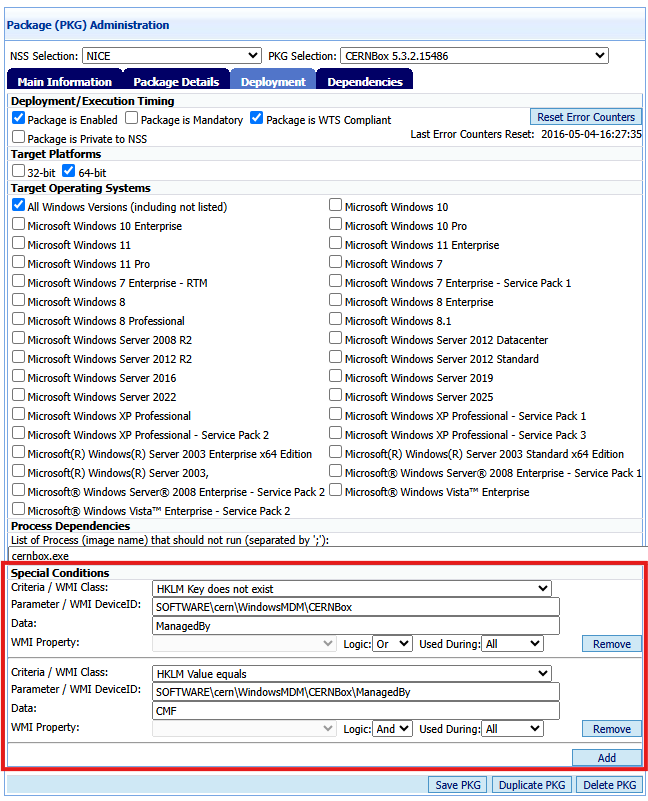Click the Save PKG button

pyautogui.click(x=460, y=785)
